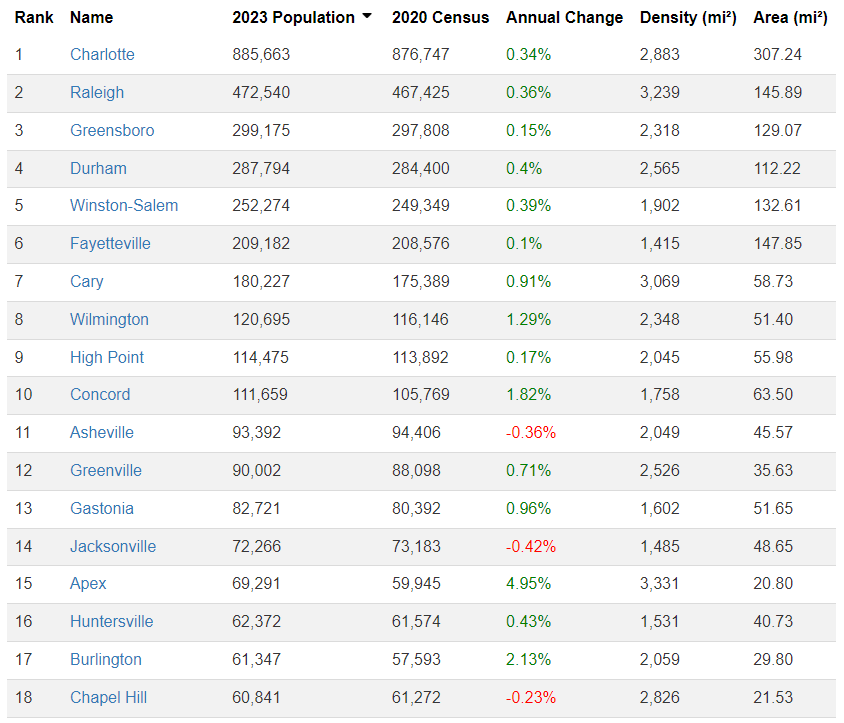Open the Huntersville link
This screenshot has width=844, height=723.
coord(111,621)
